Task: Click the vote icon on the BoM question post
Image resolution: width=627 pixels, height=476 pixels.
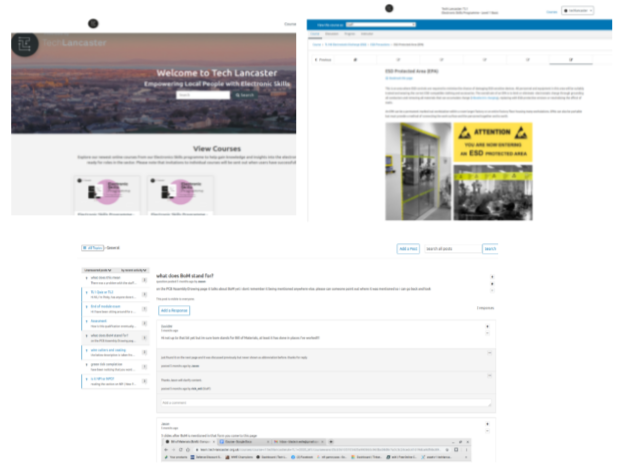Action: coord(492,277)
